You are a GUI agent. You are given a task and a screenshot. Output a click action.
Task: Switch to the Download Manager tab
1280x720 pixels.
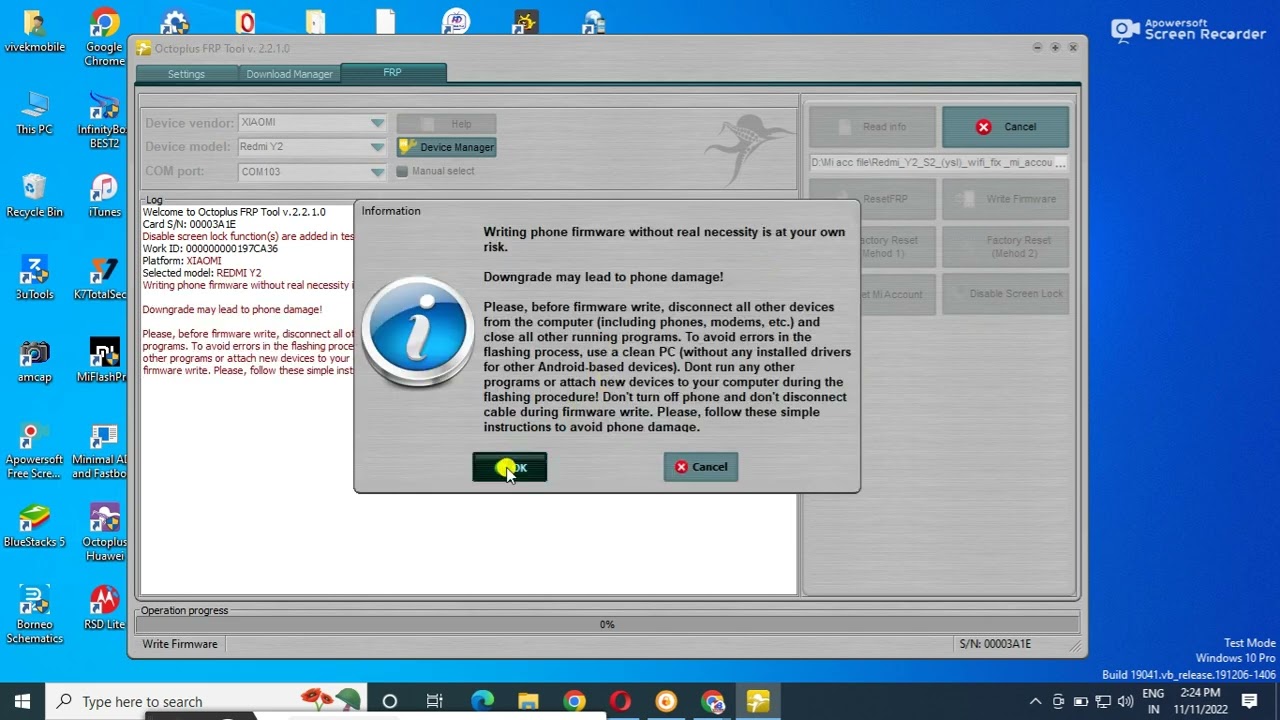pyautogui.click(x=289, y=74)
